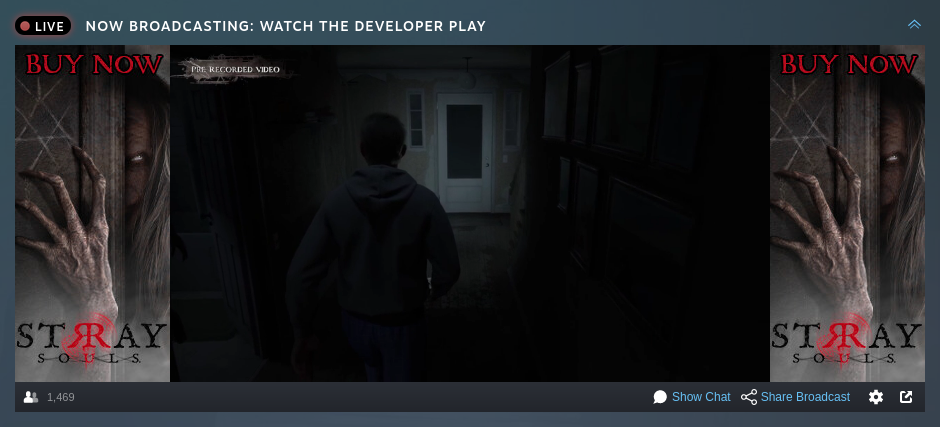The image size is (940, 427).
Task: Click the broadcast video of the hooded boy
Action: [470, 214]
